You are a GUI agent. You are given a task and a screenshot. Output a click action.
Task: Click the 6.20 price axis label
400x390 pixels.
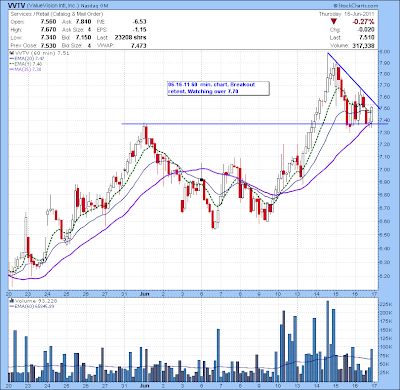385,276
